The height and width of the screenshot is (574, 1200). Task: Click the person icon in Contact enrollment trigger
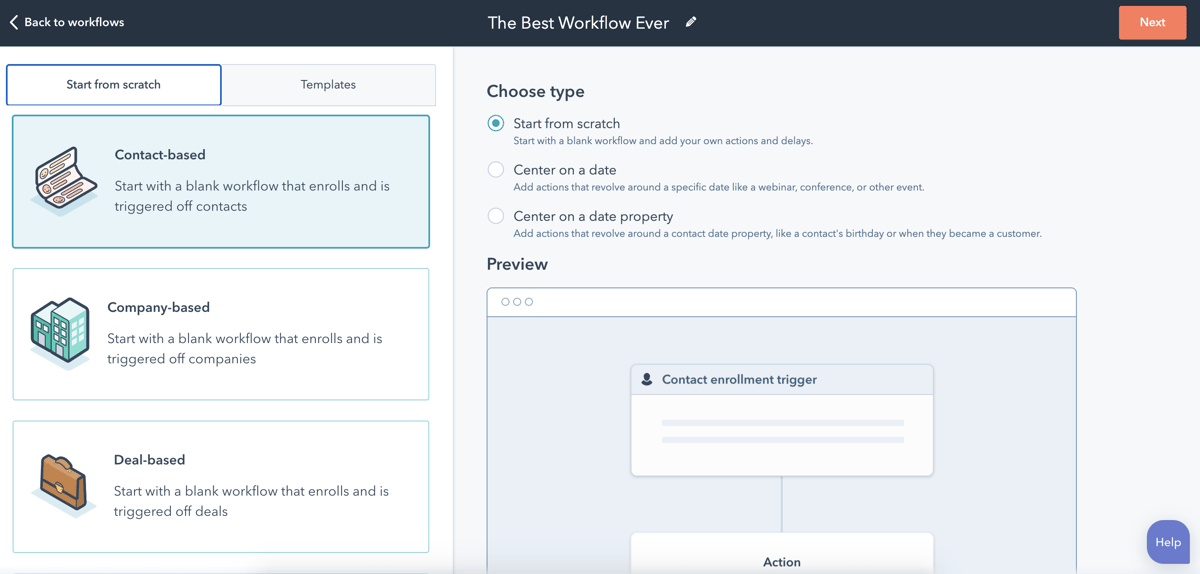pos(647,380)
